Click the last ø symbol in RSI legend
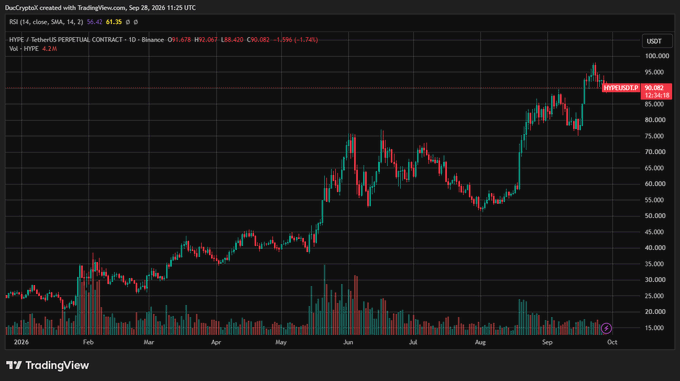 [x=136, y=22]
